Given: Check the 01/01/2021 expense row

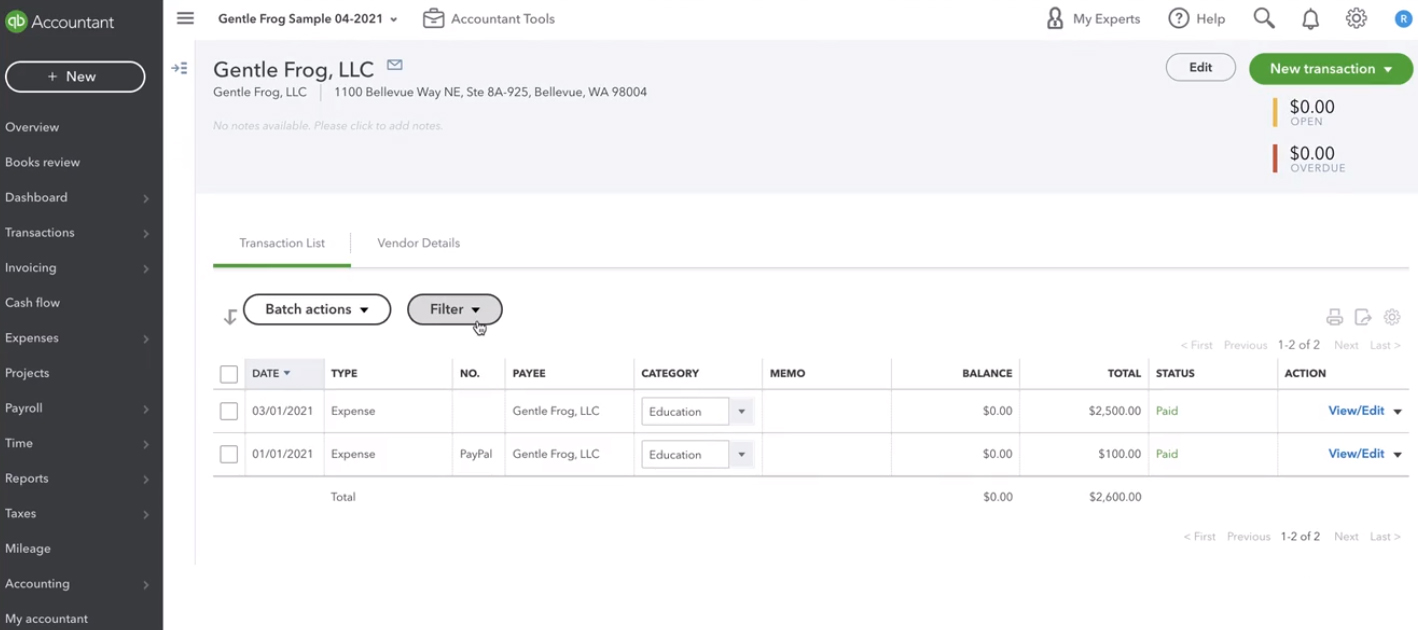Looking at the screenshot, I should [229, 454].
